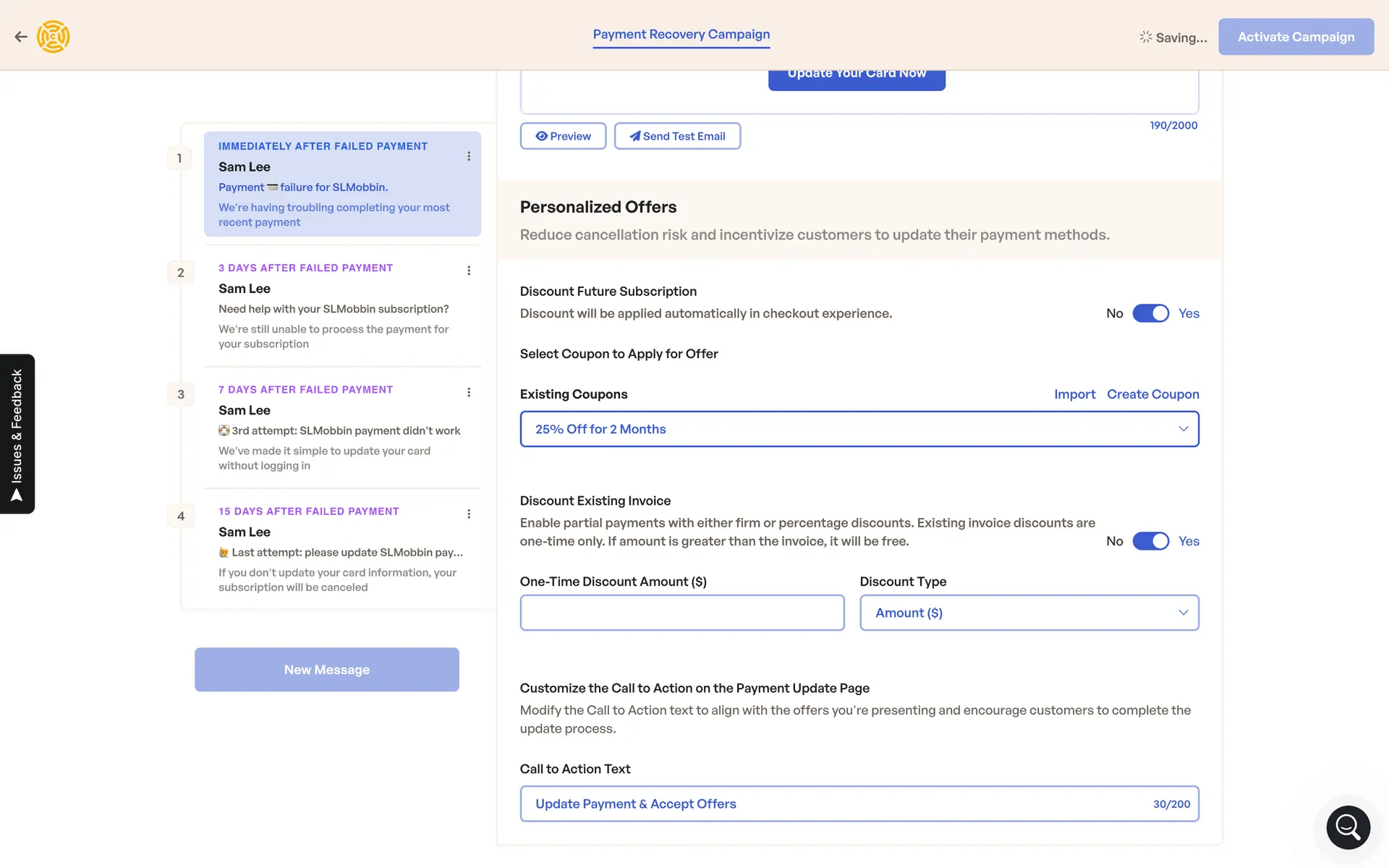This screenshot has width=1389, height=868.
Task: Toggle Discount Future Subscription switch
Action: click(1150, 313)
